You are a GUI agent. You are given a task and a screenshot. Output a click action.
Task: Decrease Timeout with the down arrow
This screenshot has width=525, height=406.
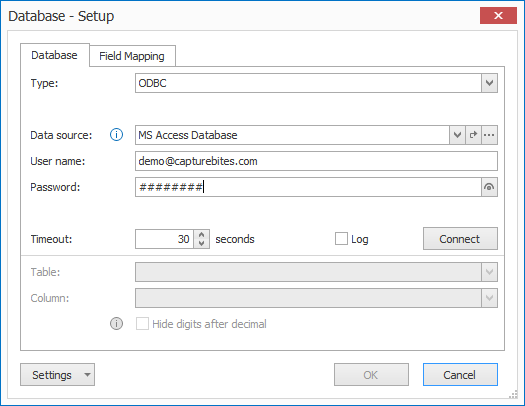[x=202, y=243]
